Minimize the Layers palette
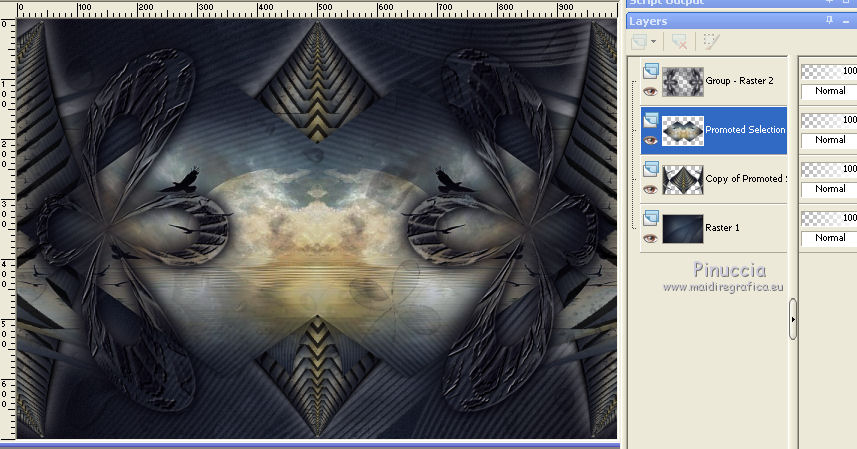857x449 pixels. point(846,21)
